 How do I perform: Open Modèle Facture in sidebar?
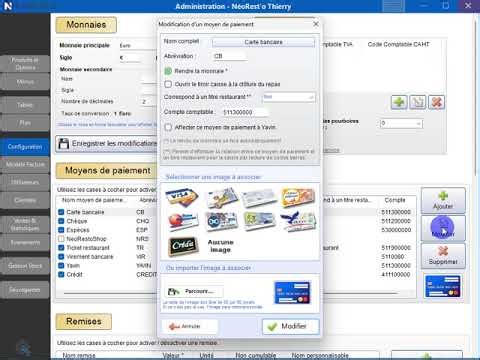click(x=25, y=164)
